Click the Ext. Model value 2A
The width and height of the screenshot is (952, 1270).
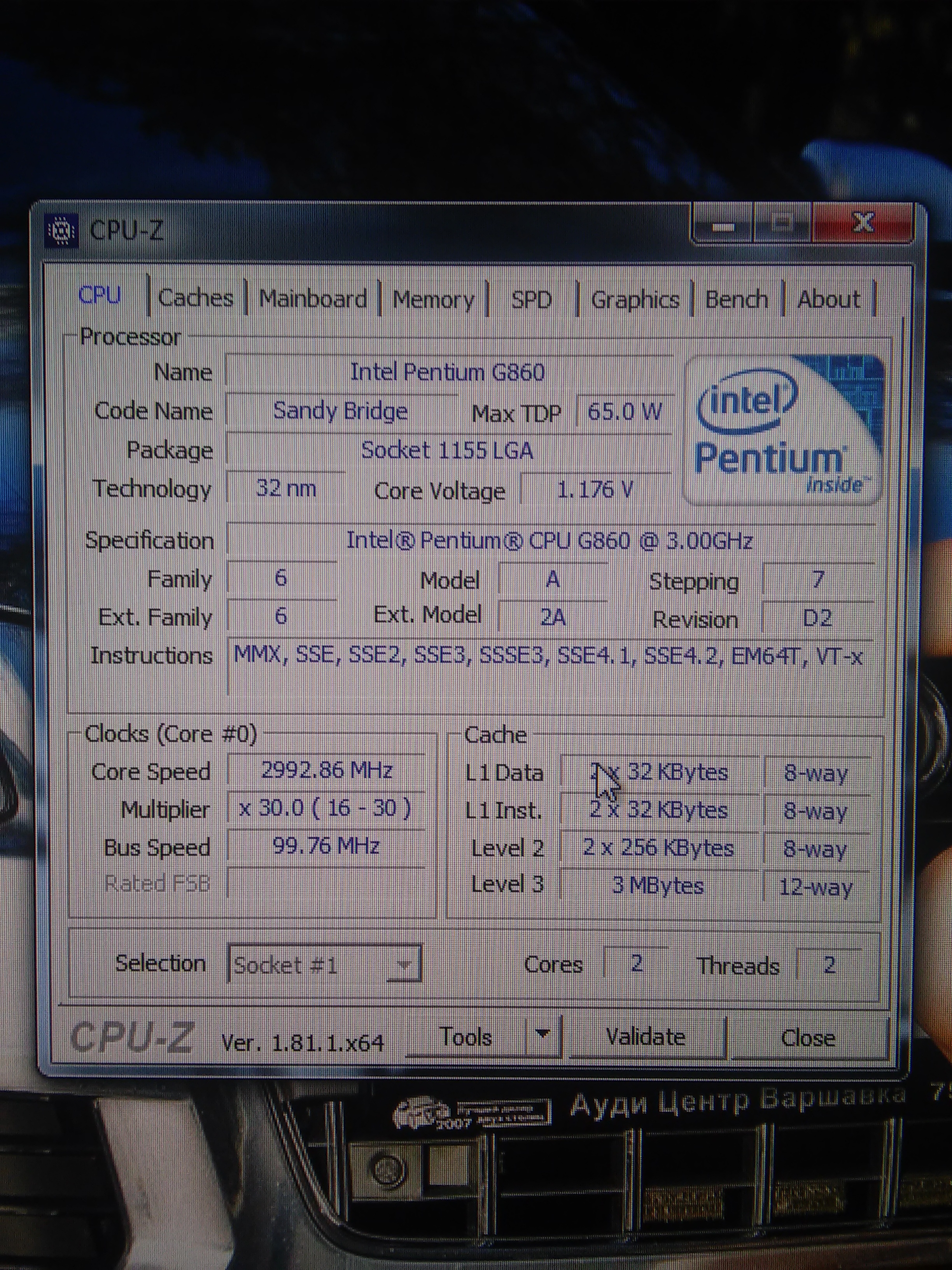[x=553, y=617]
